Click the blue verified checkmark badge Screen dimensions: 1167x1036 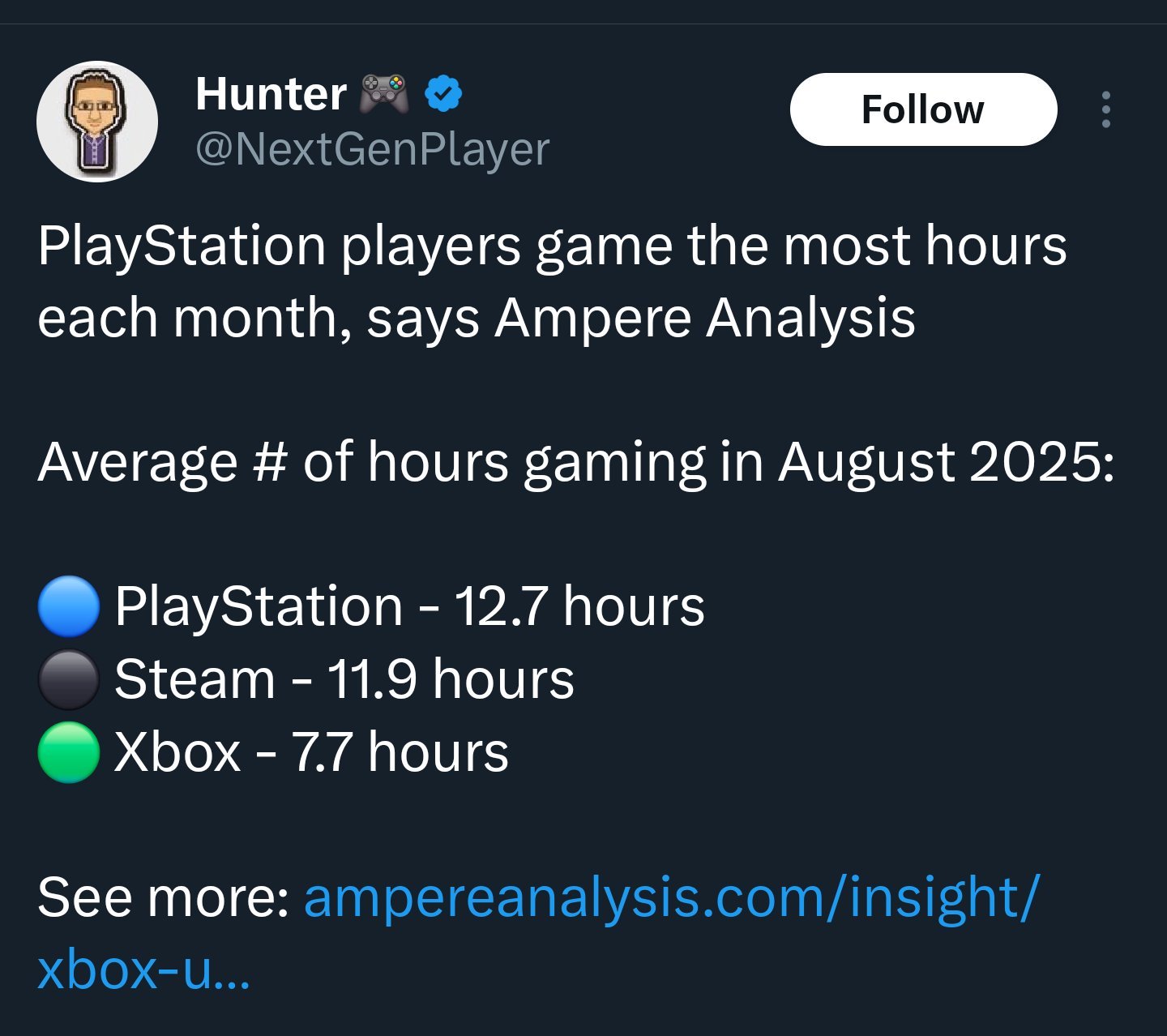443,94
